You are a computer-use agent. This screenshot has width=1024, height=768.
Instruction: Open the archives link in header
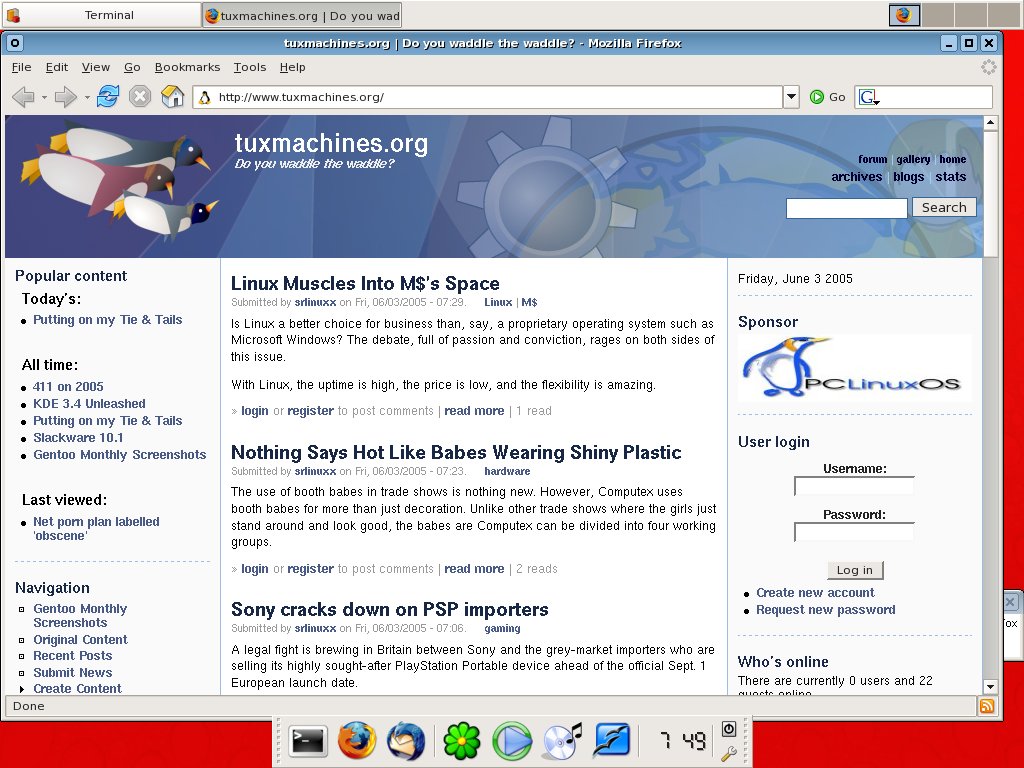[x=856, y=176]
